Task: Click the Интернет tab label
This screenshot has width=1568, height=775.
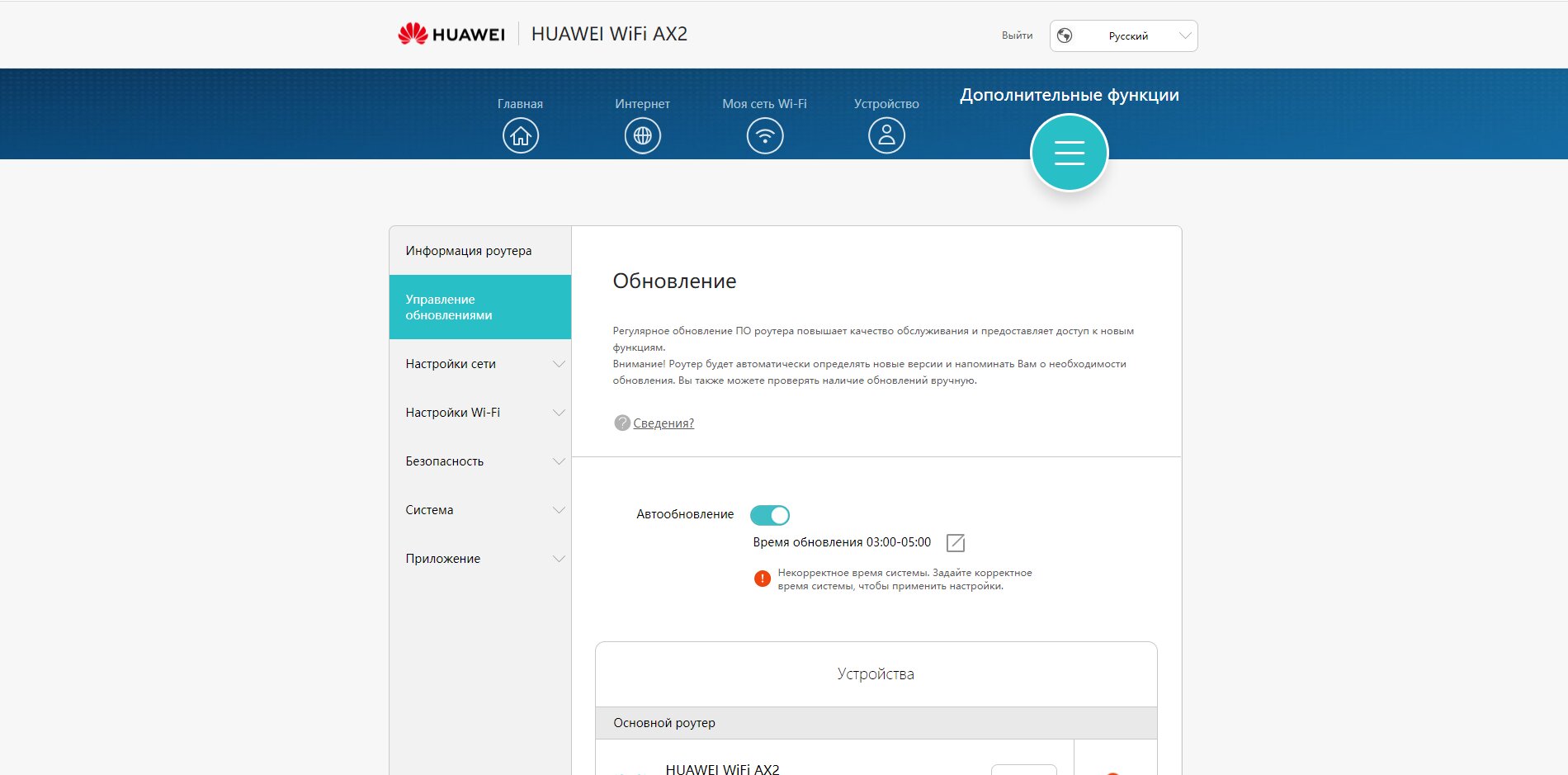Action: (x=642, y=104)
